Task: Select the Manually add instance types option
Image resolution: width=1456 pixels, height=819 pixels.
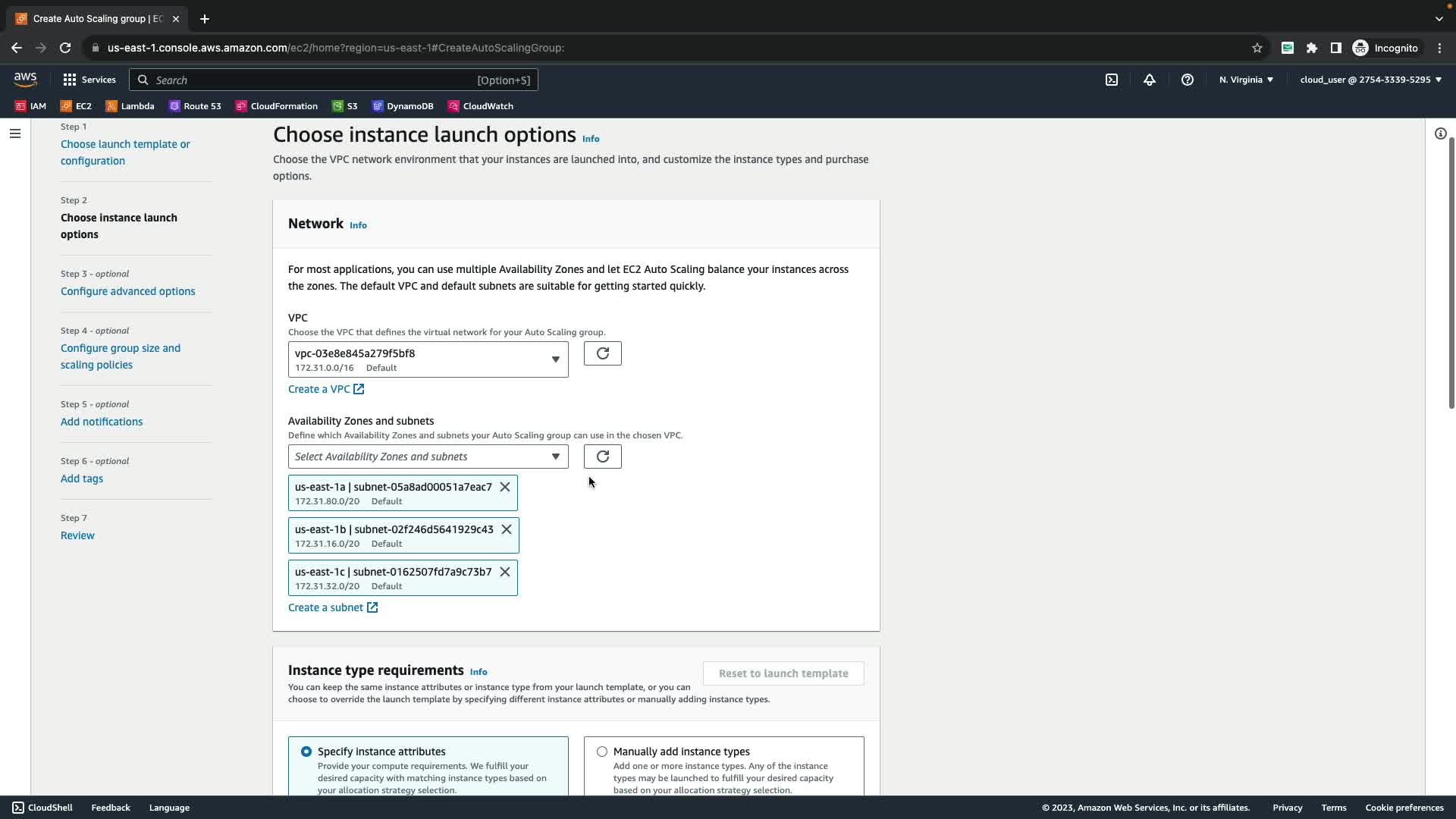Action: point(602,752)
